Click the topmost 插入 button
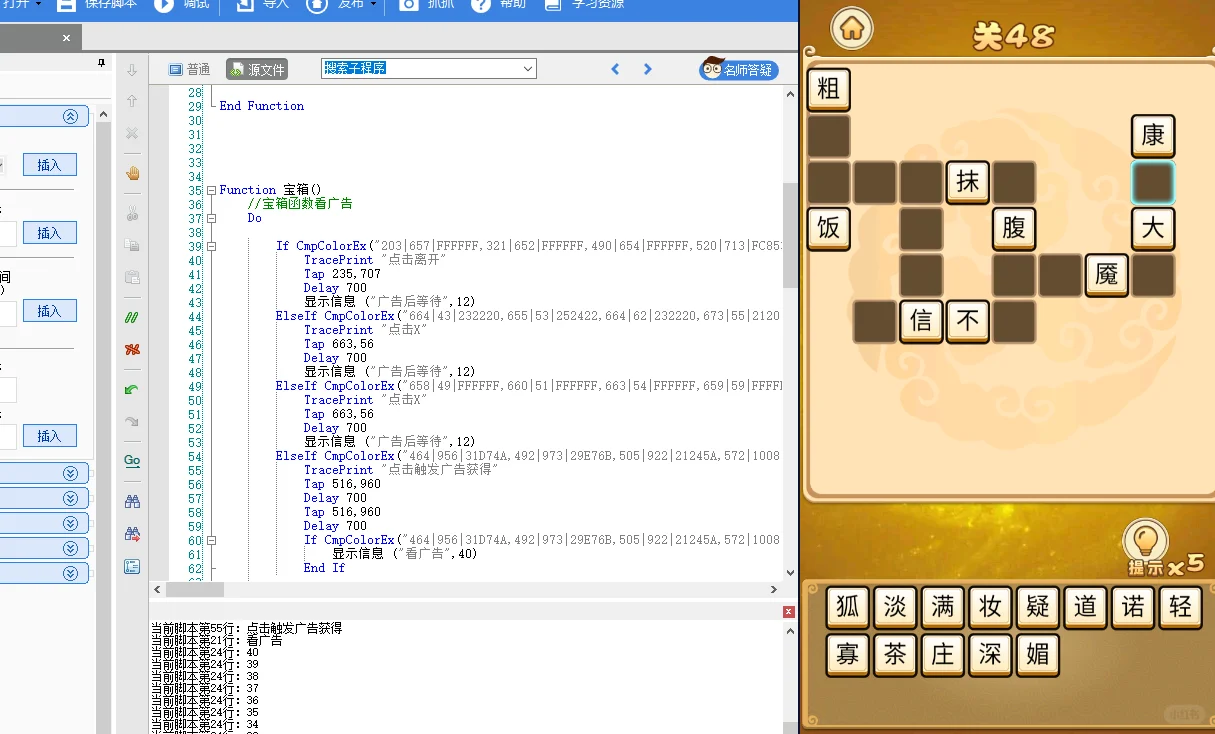Image resolution: width=1215 pixels, height=734 pixels. pyautogui.click(x=50, y=165)
